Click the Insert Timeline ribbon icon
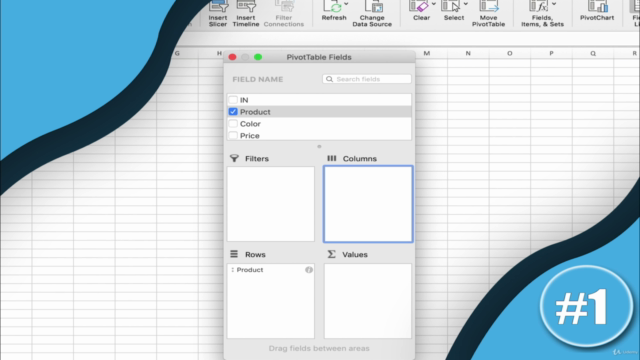Viewport: 640px width, 360px height. click(x=246, y=13)
